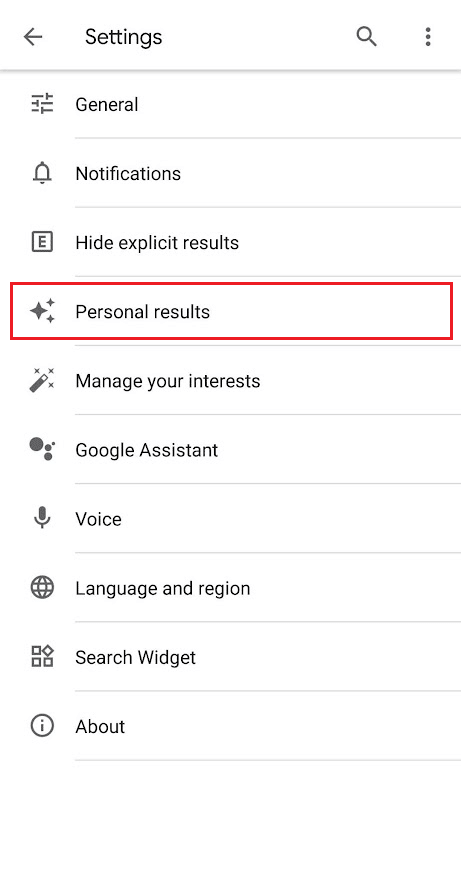461x893 pixels.
Task: Open search with the magnifier icon
Action: coord(366,36)
